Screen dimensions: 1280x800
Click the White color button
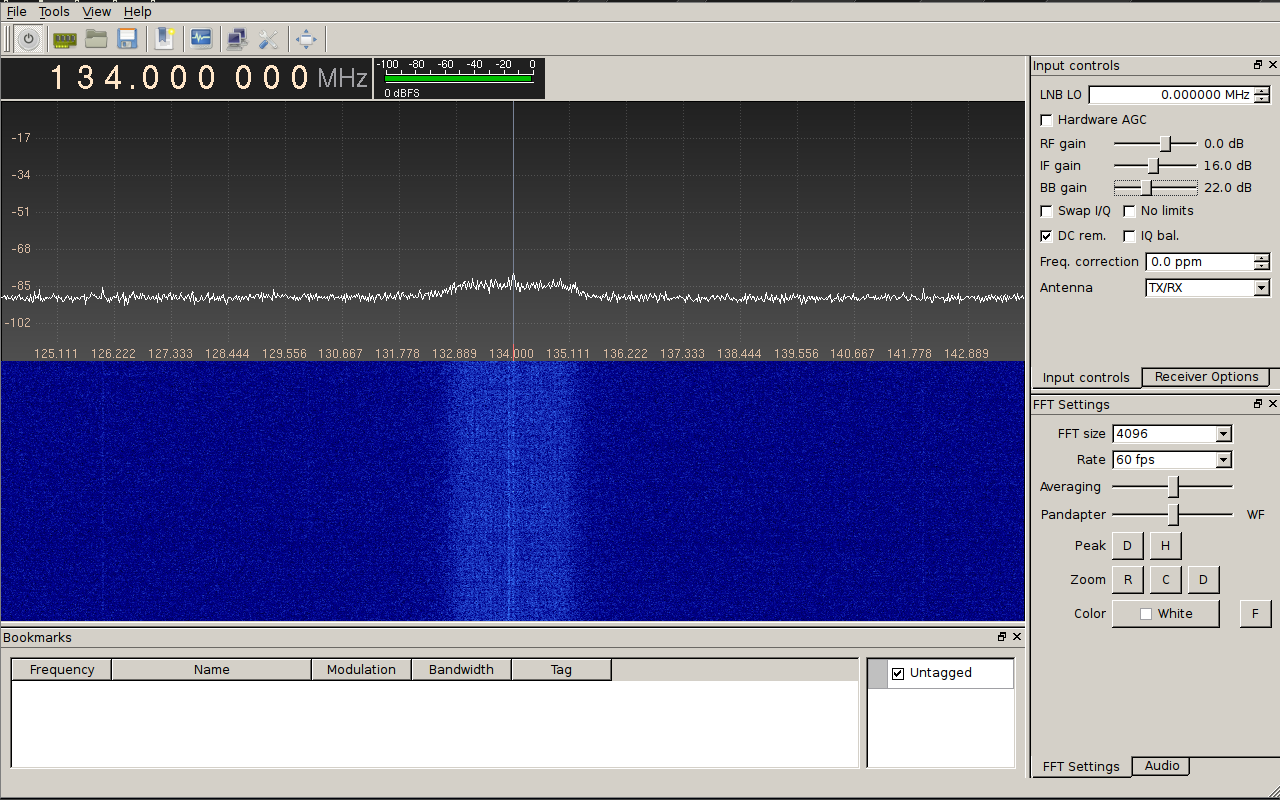(1166, 614)
